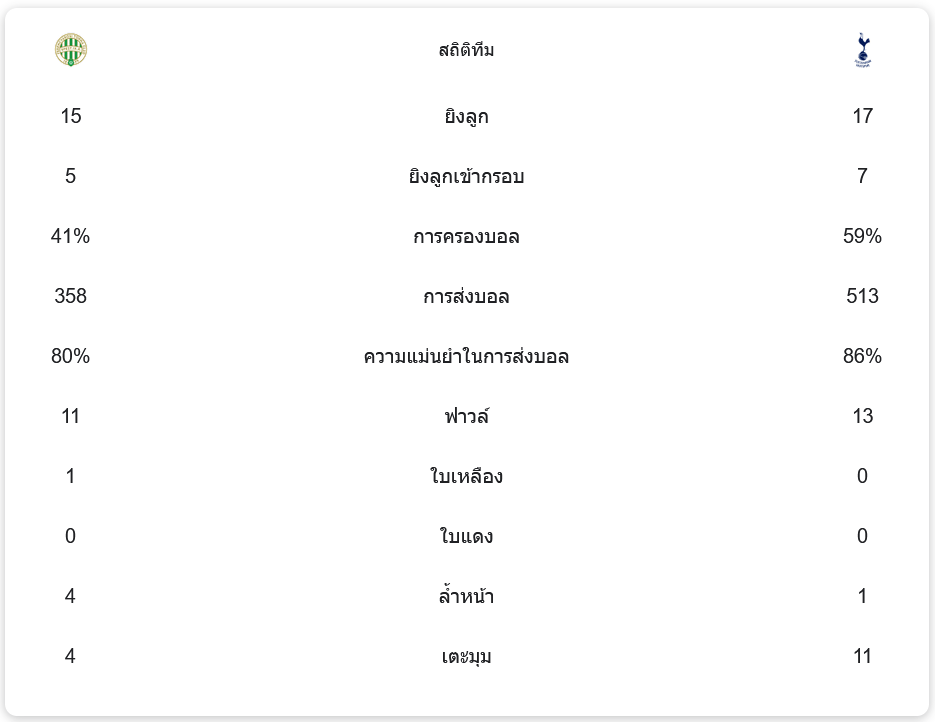Select the ความแม่นยำในการส่งบอล label
The width and height of the screenshot is (935, 722).
pyautogui.click(x=466, y=357)
